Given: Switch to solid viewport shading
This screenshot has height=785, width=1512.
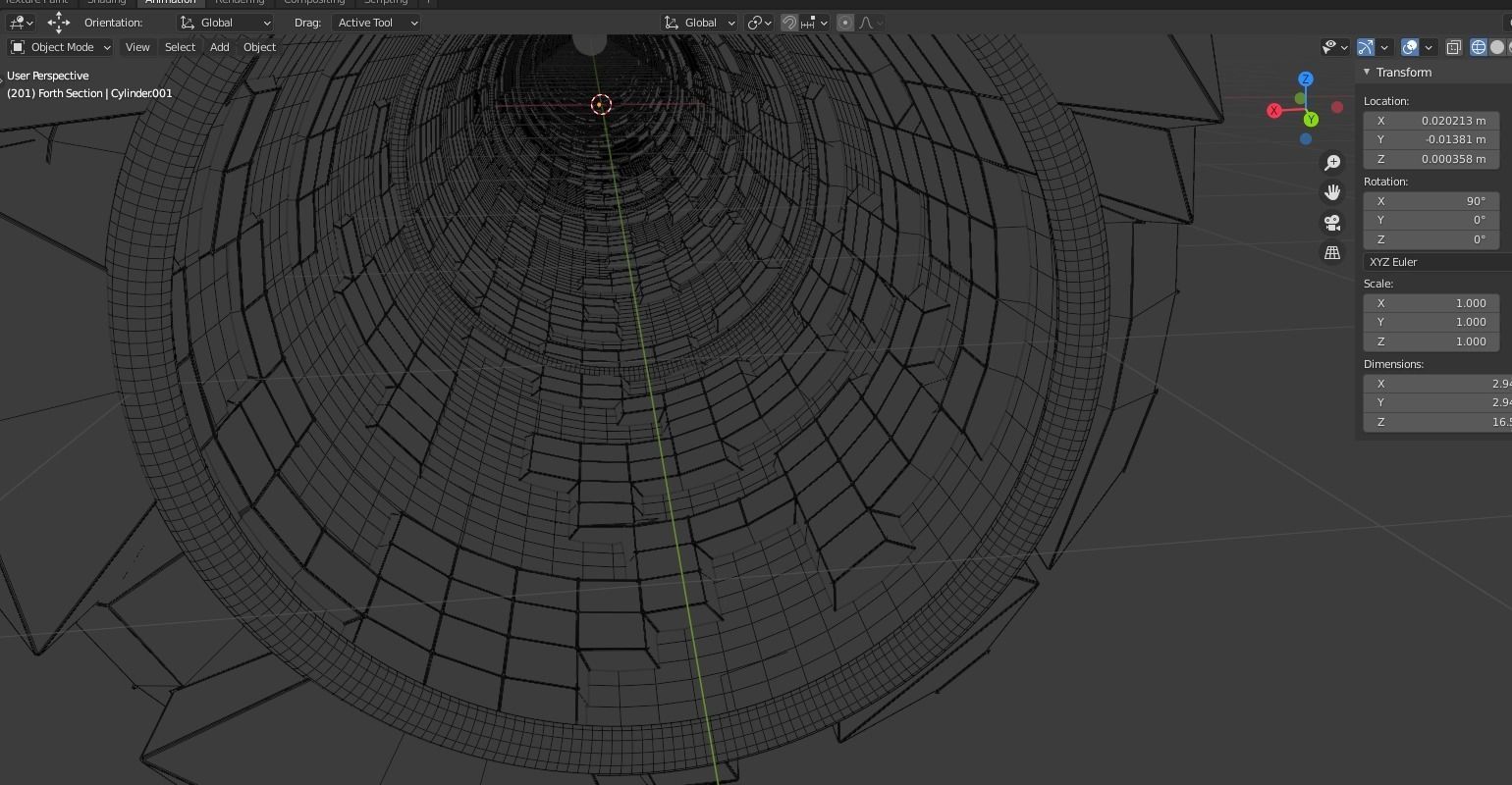Looking at the screenshot, I should click(1497, 47).
